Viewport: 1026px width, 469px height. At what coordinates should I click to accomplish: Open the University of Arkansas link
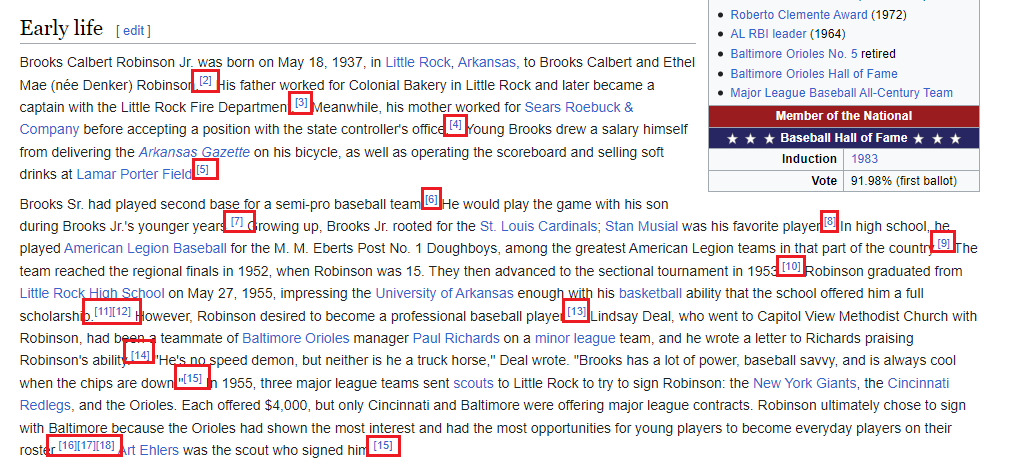coord(444,293)
